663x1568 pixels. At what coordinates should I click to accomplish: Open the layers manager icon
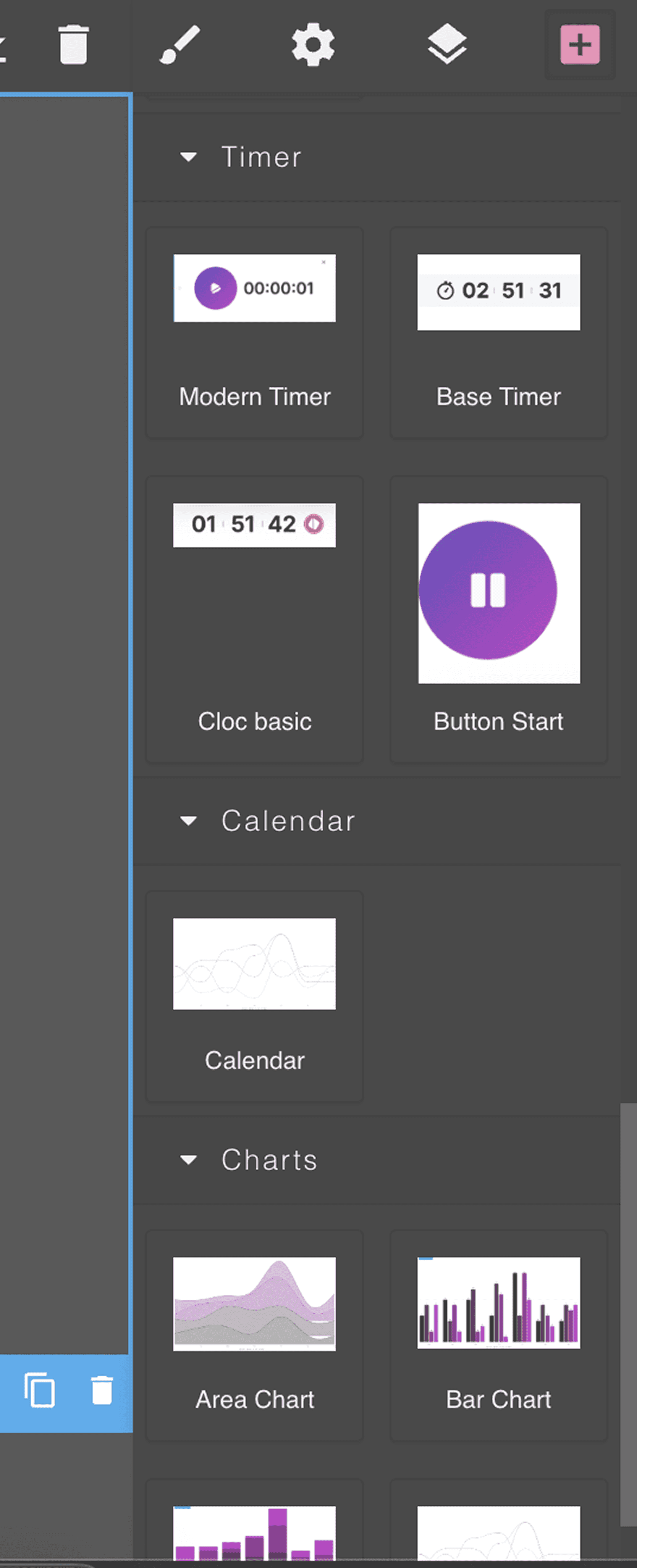(x=447, y=44)
